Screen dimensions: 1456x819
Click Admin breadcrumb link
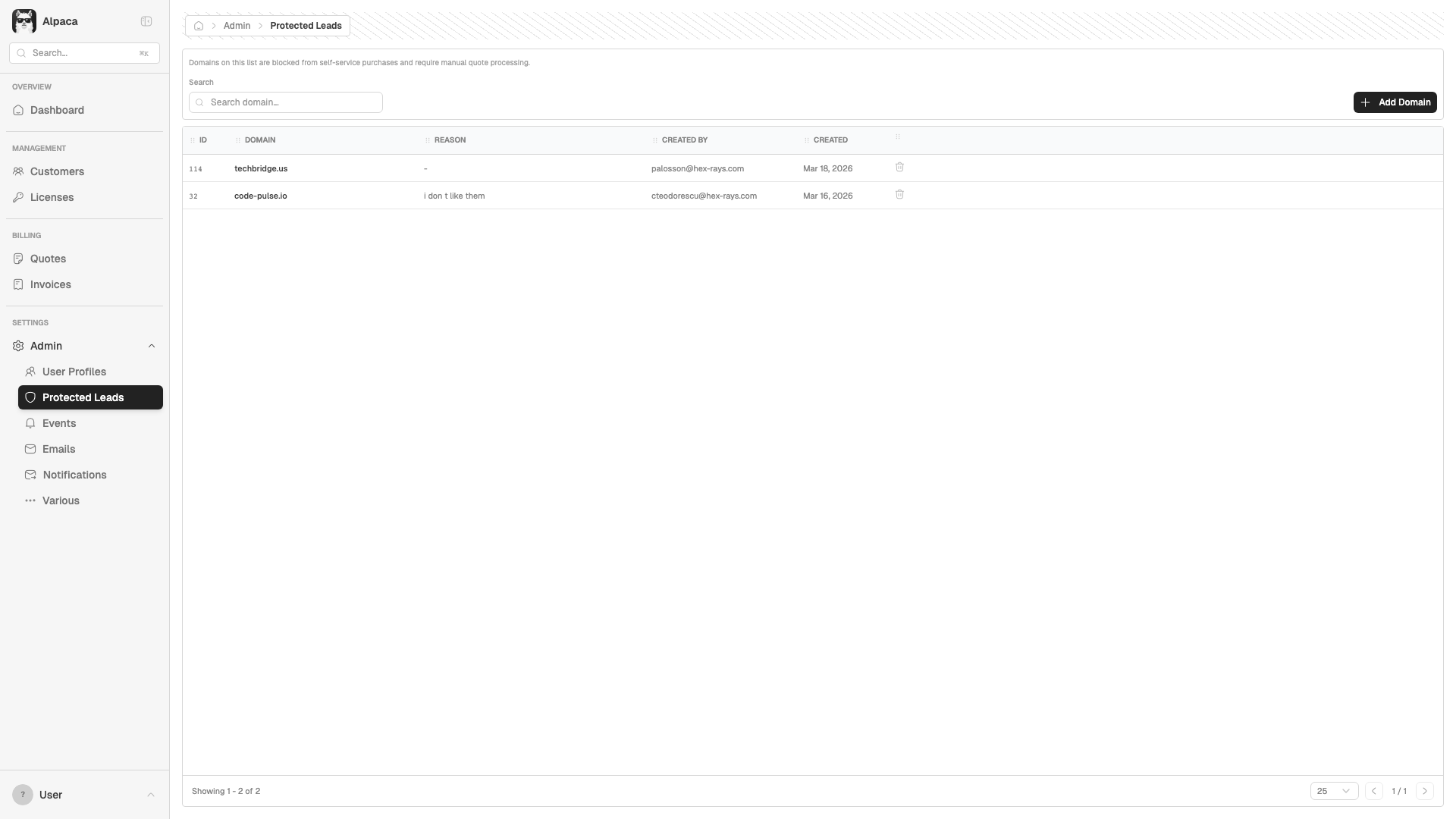point(237,26)
